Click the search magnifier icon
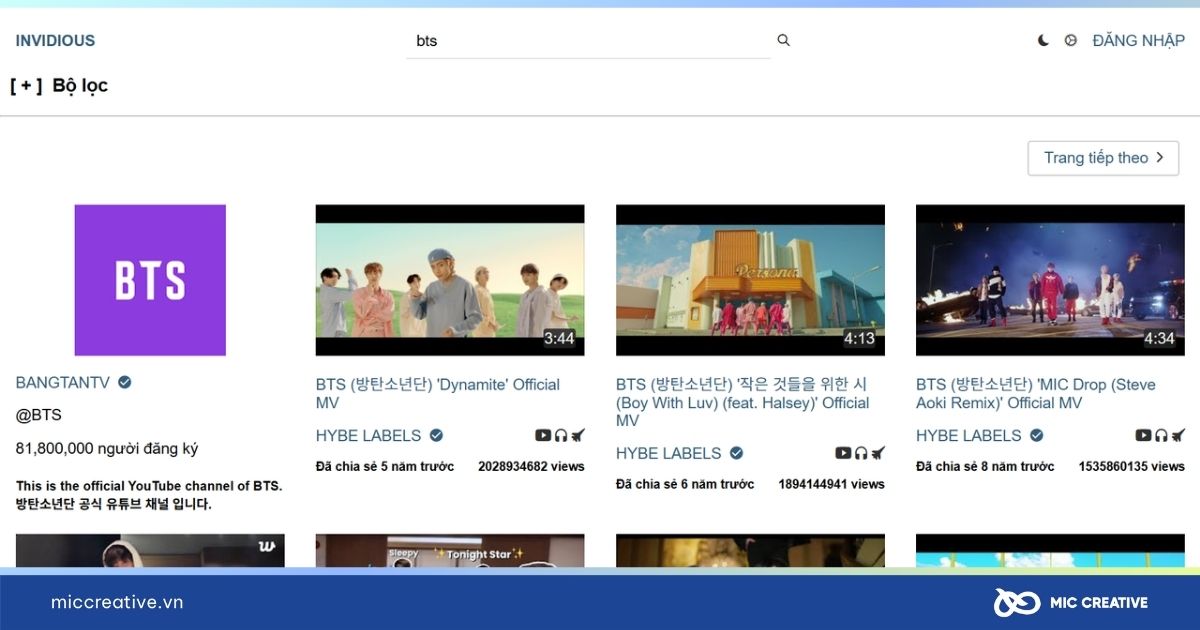Image resolution: width=1200 pixels, height=630 pixels. [783, 39]
